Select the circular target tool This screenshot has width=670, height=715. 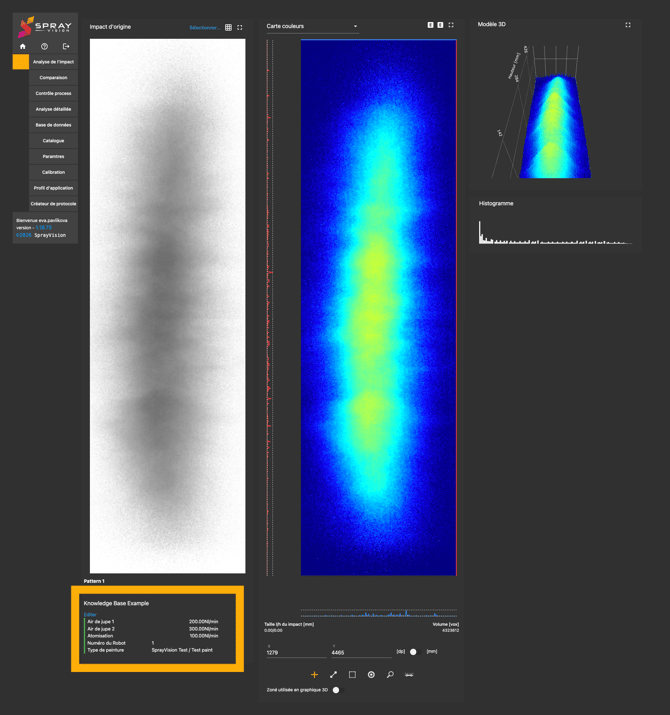(x=371, y=675)
